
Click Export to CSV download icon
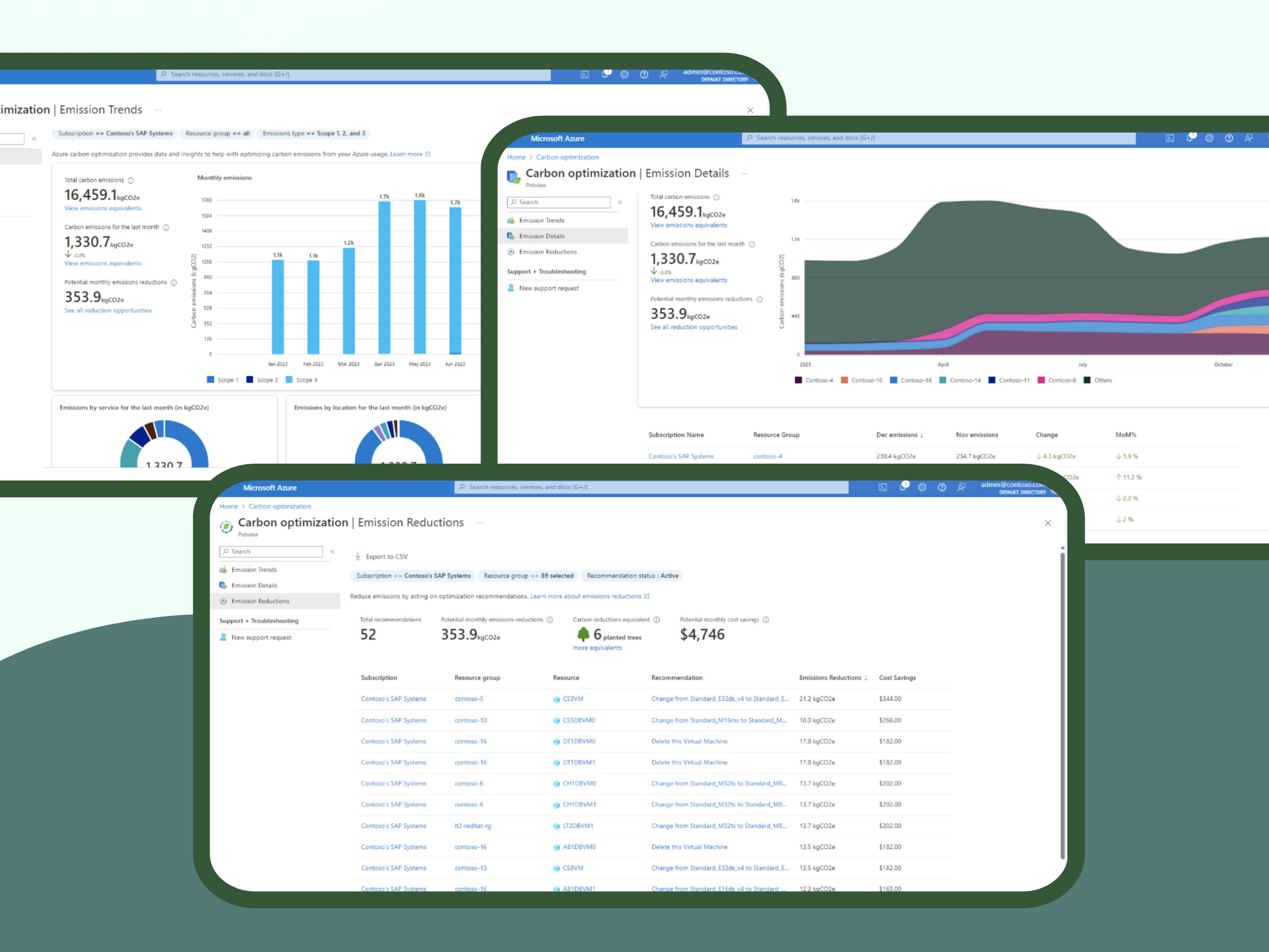click(358, 556)
